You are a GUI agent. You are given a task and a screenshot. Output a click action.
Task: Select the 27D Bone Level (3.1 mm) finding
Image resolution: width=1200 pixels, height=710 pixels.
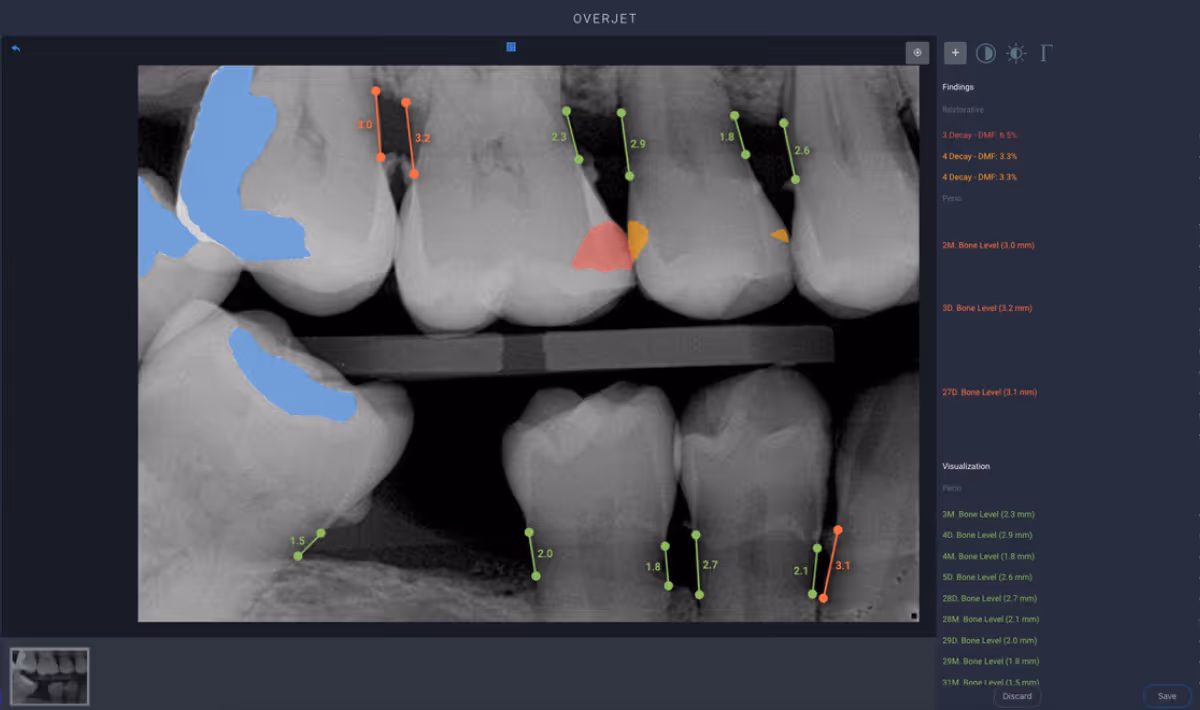[x=989, y=392]
